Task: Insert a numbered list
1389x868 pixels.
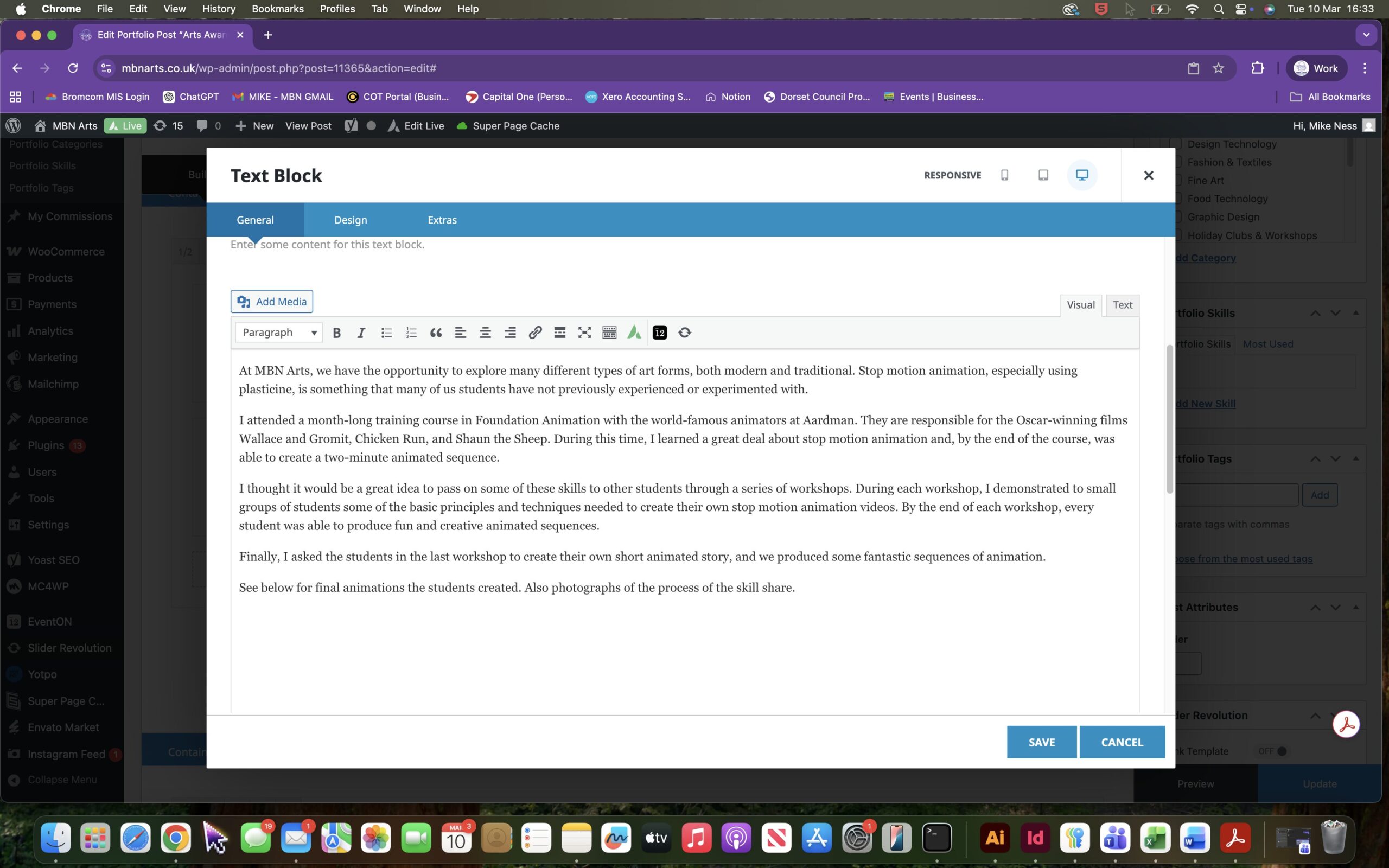Action: [x=411, y=333]
